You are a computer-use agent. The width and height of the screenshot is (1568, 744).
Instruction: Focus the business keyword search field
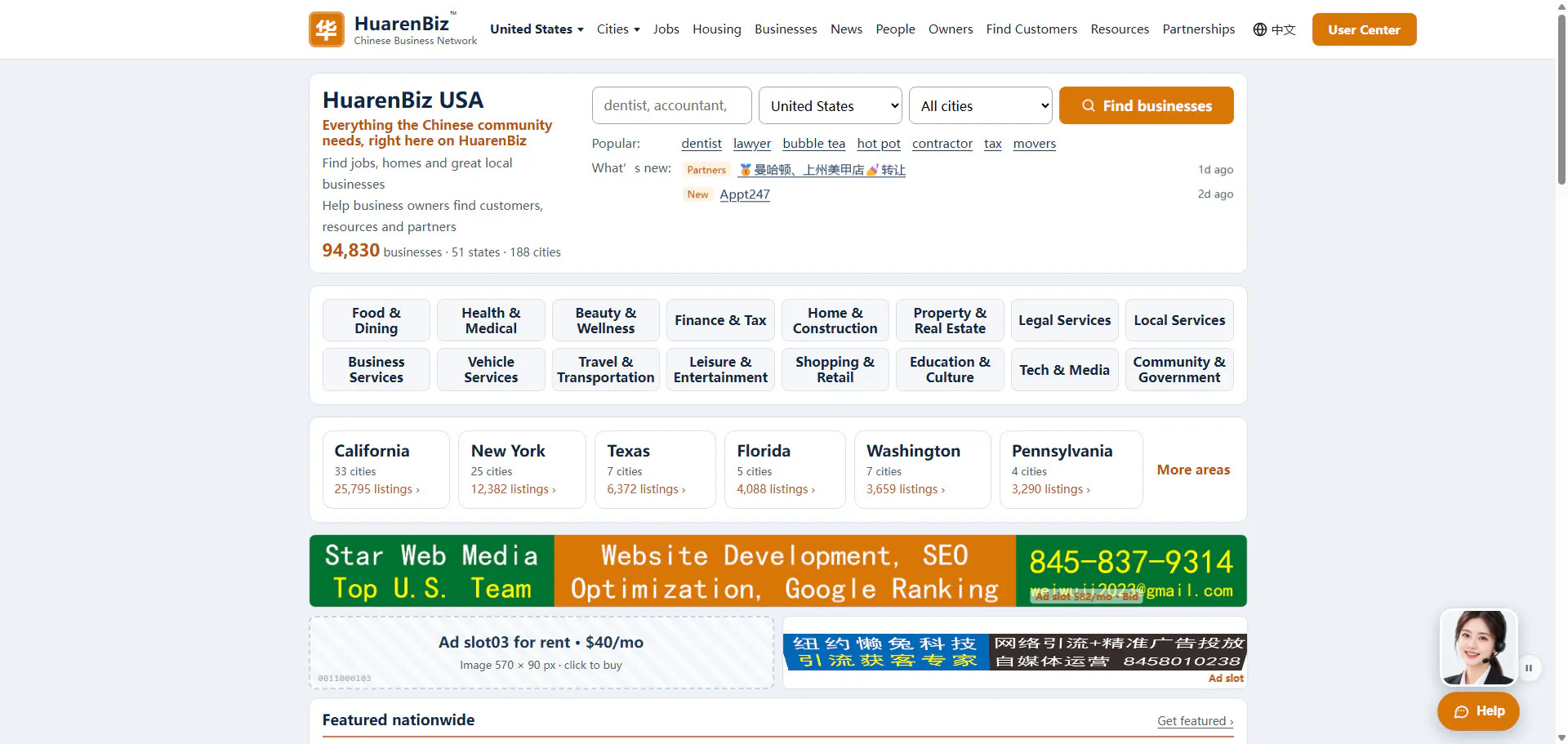tap(671, 105)
